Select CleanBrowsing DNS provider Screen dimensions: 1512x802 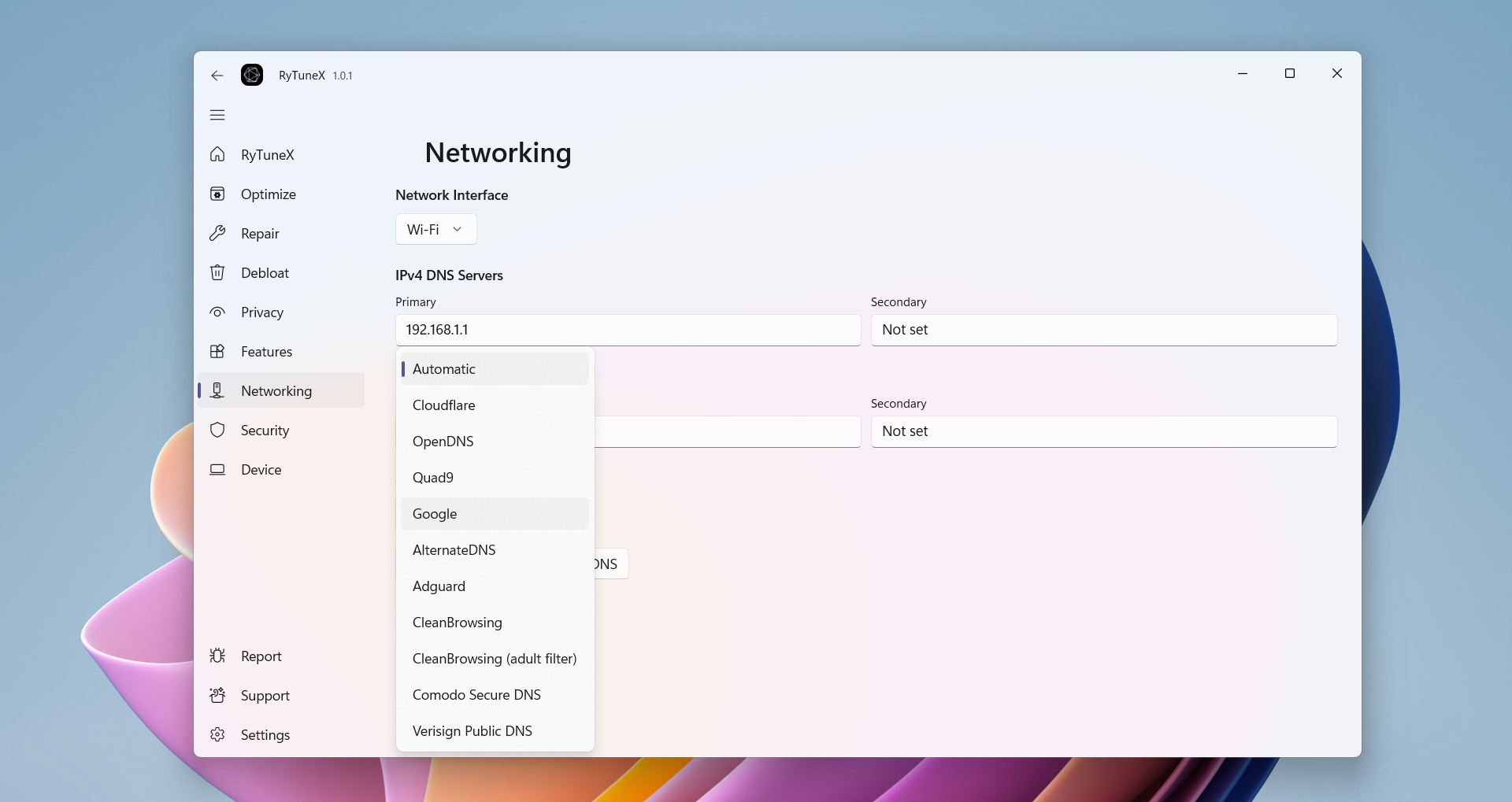pyautogui.click(x=495, y=623)
